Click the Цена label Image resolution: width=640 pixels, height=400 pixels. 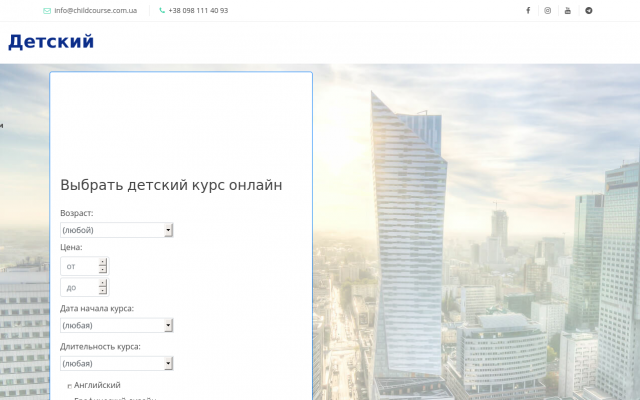coord(71,247)
